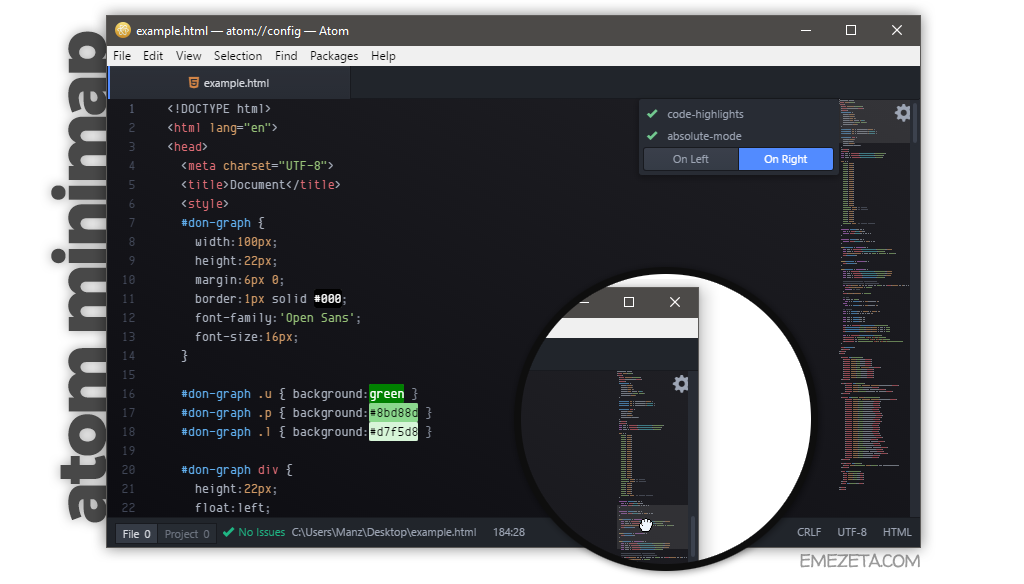Switch to the example.html tab

coord(229,83)
